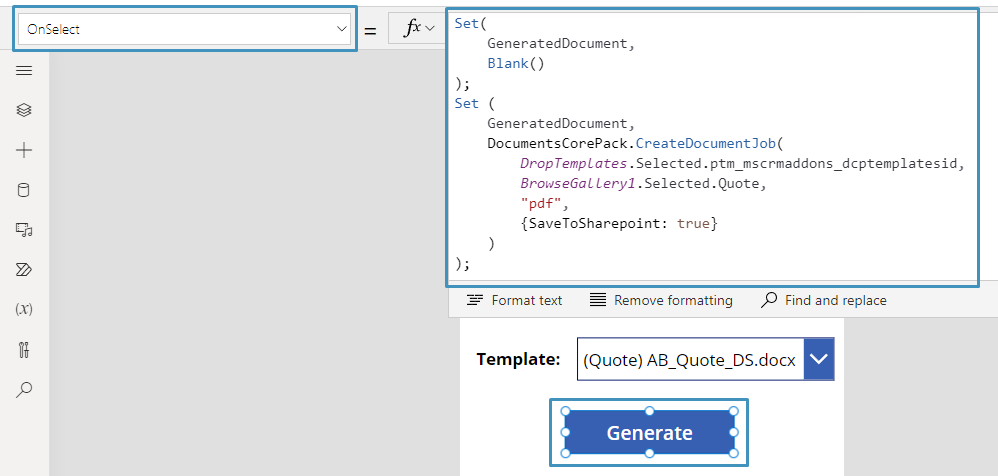Click the Template: label

518,359
